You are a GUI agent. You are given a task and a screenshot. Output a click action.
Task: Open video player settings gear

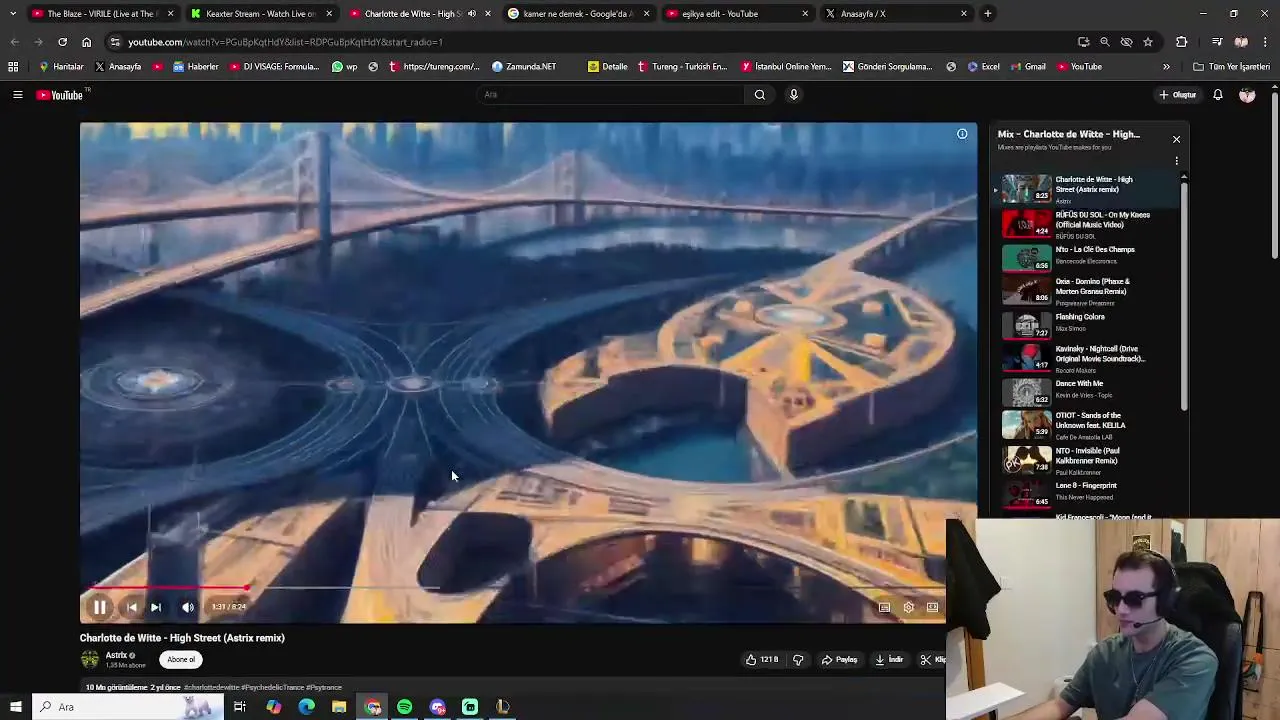[x=908, y=607]
